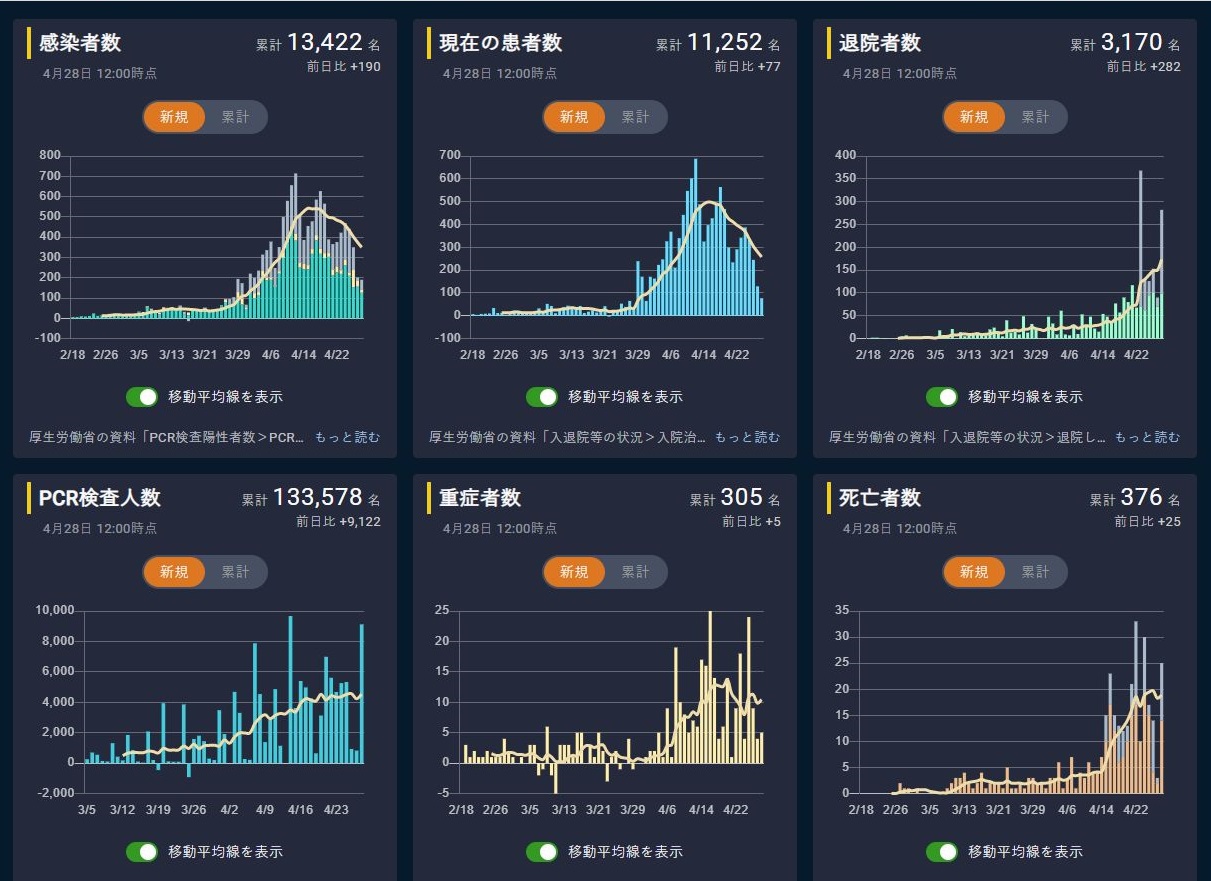Turn off moving average for PCR検査人数 chart
1211x881 pixels.
pos(142,852)
